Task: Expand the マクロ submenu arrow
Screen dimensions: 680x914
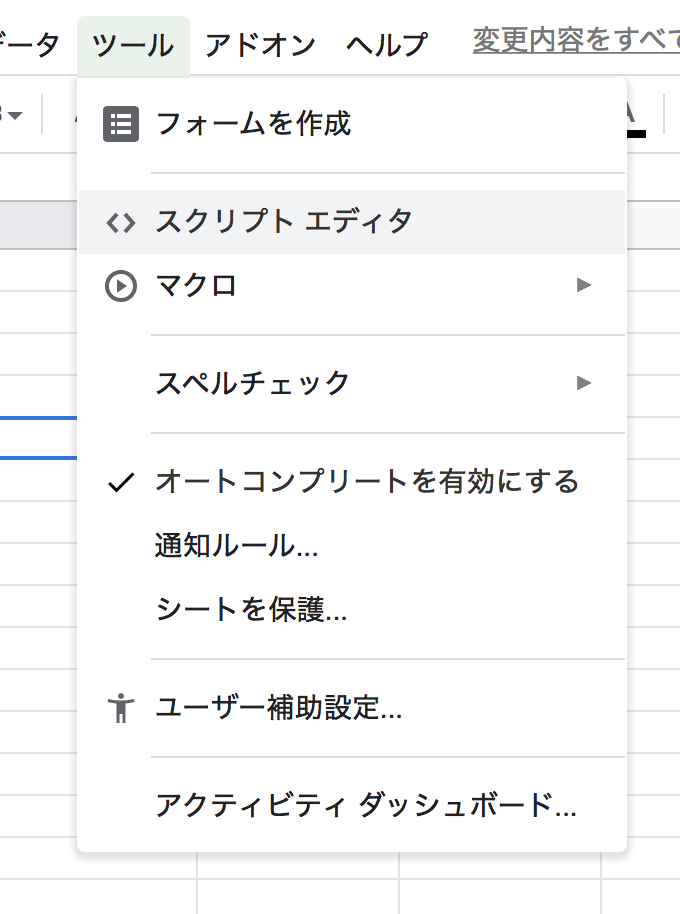Action: pyautogui.click(x=583, y=285)
